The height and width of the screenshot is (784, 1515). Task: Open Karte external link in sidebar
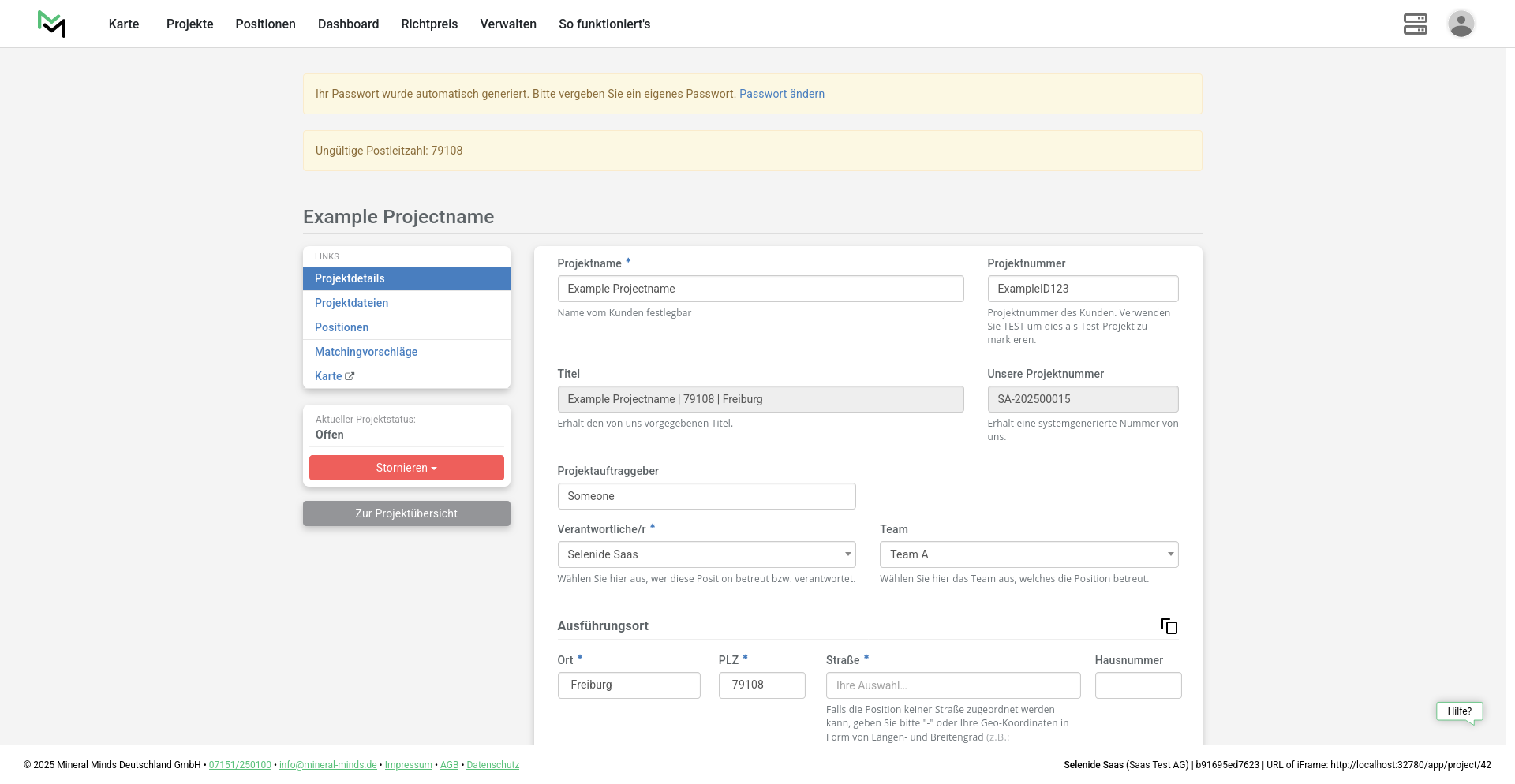coord(335,376)
